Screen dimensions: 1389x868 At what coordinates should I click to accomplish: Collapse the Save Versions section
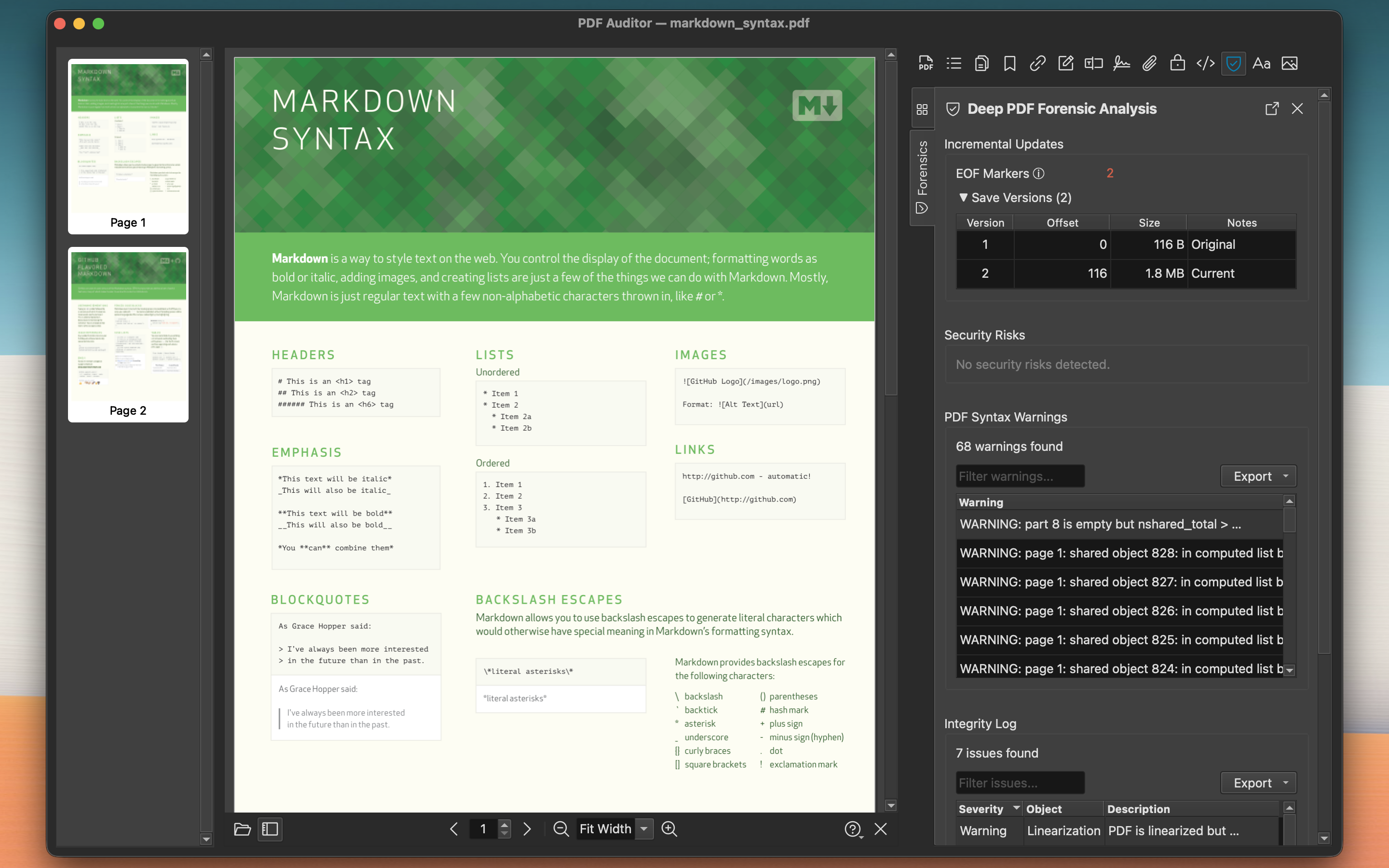coord(964,198)
